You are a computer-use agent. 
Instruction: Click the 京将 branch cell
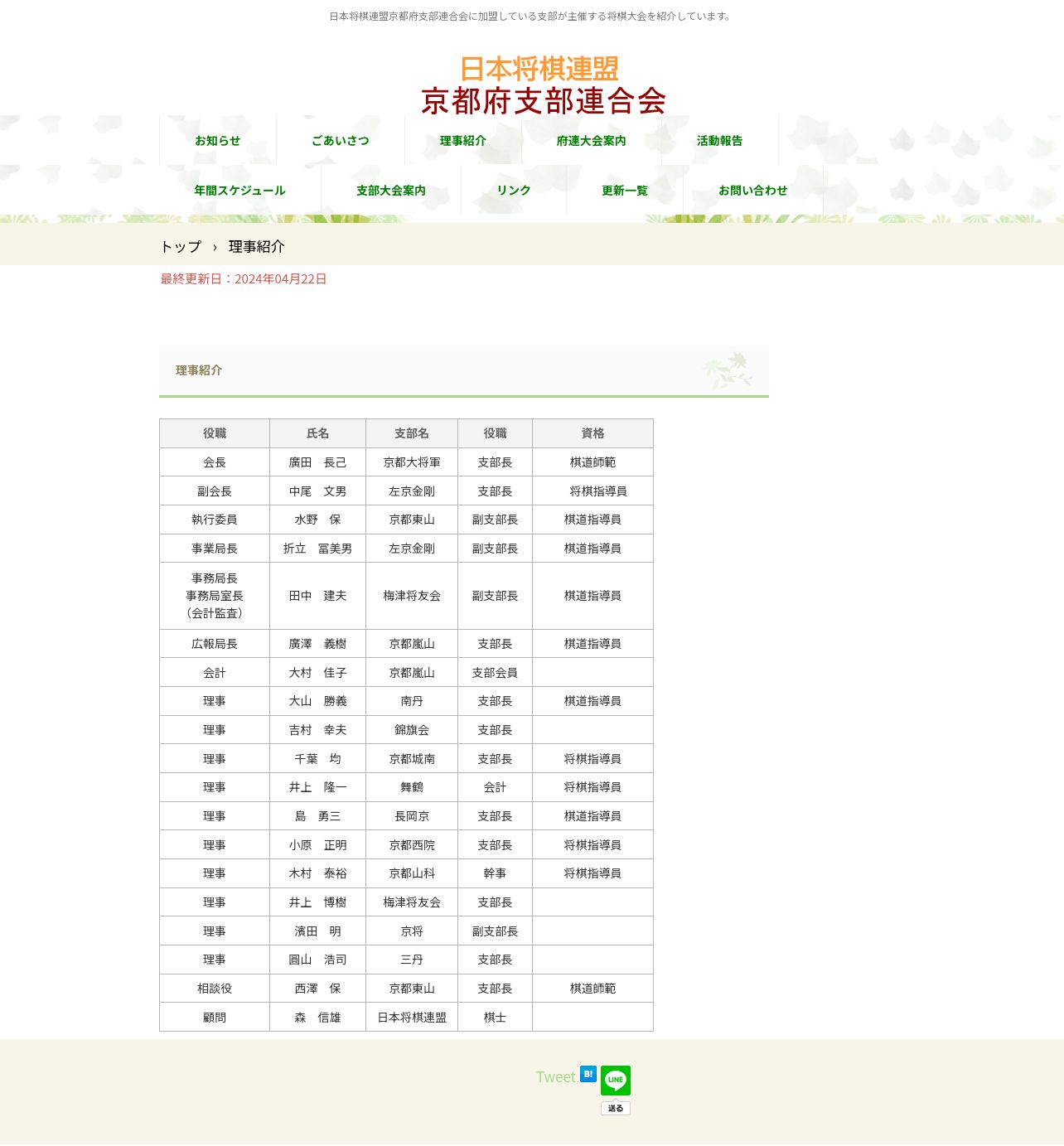[x=412, y=931]
